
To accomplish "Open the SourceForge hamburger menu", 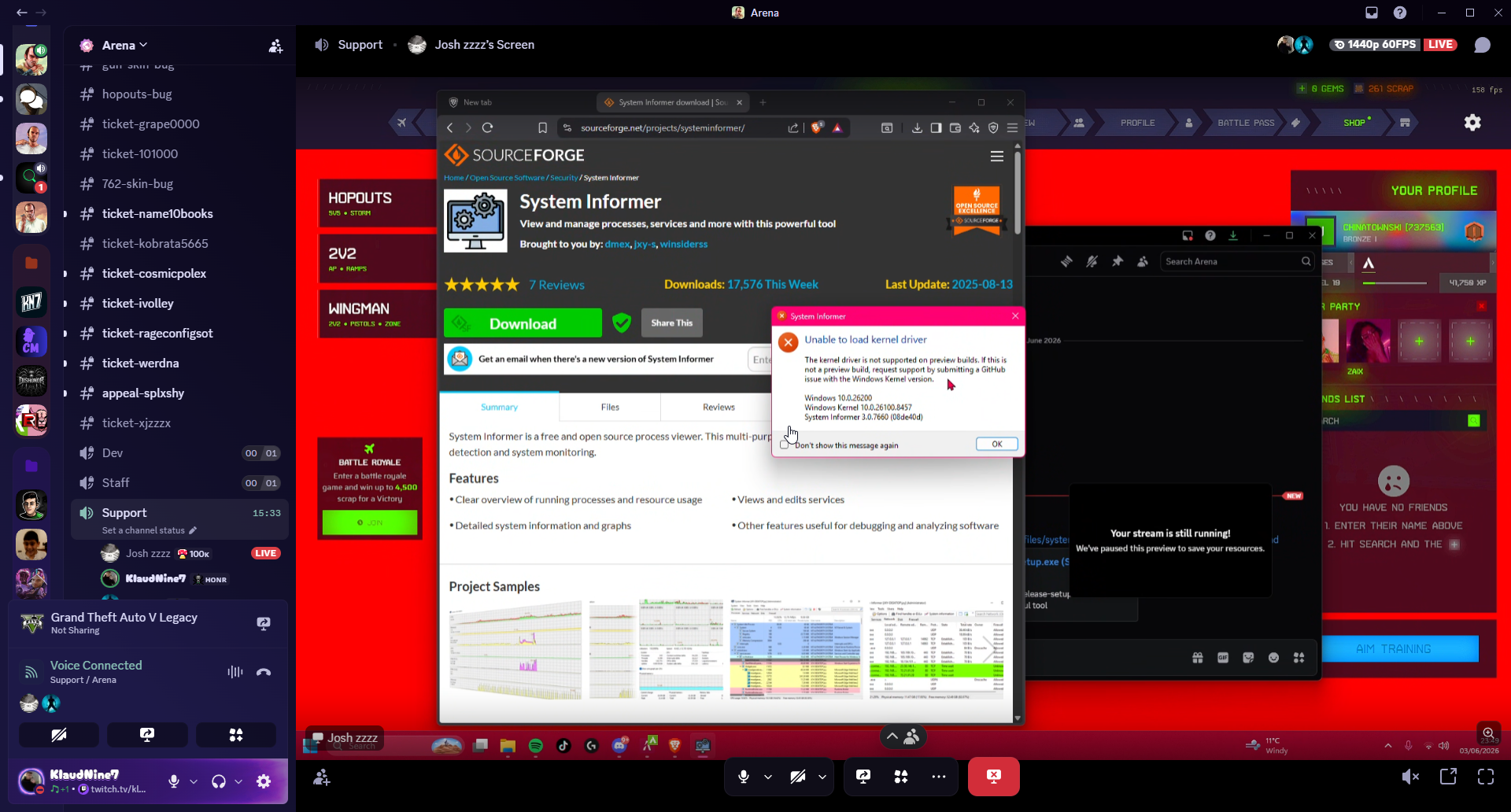I will pyautogui.click(x=997, y=156).
